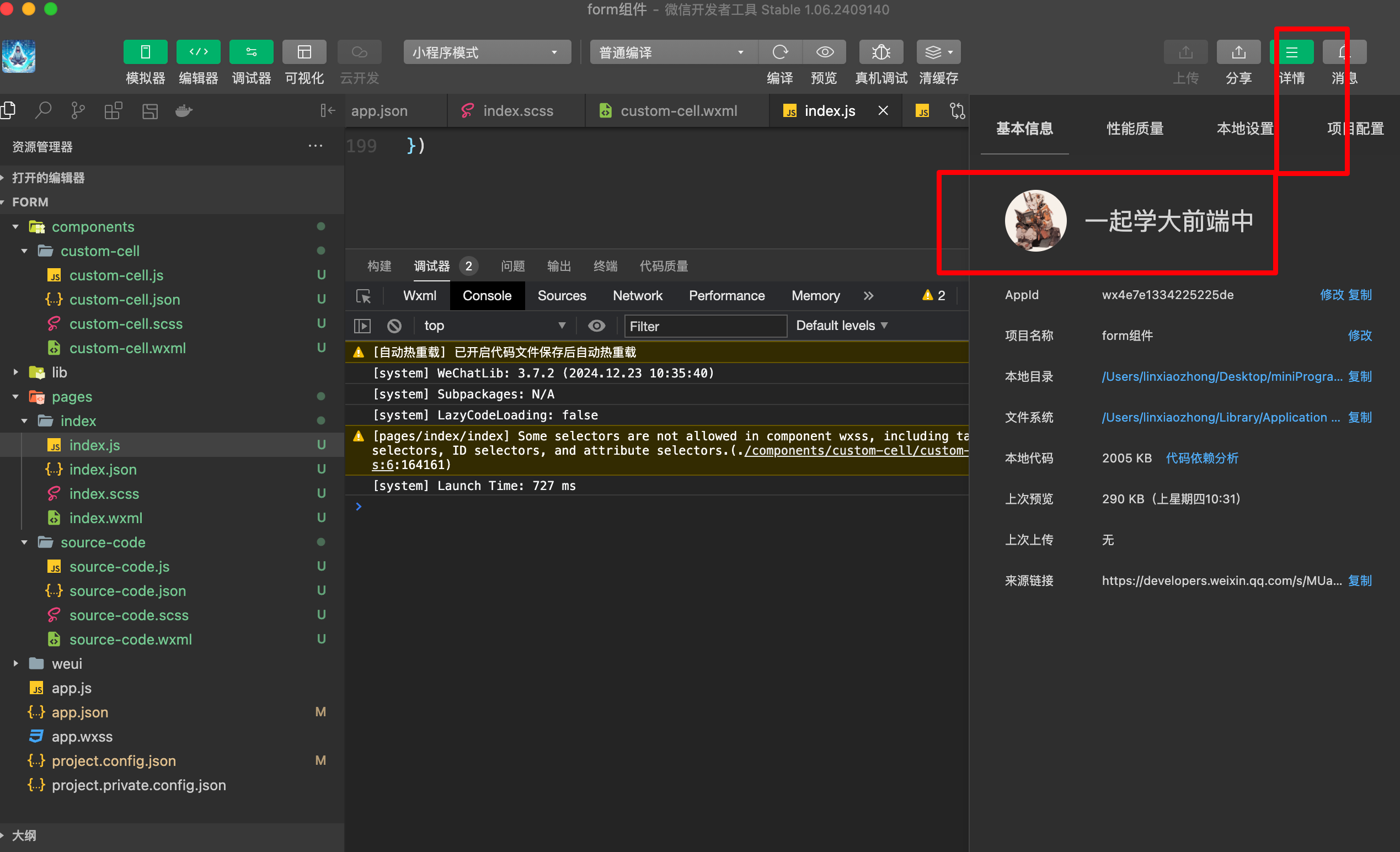Collapse the pages folder

coord(172,397)
